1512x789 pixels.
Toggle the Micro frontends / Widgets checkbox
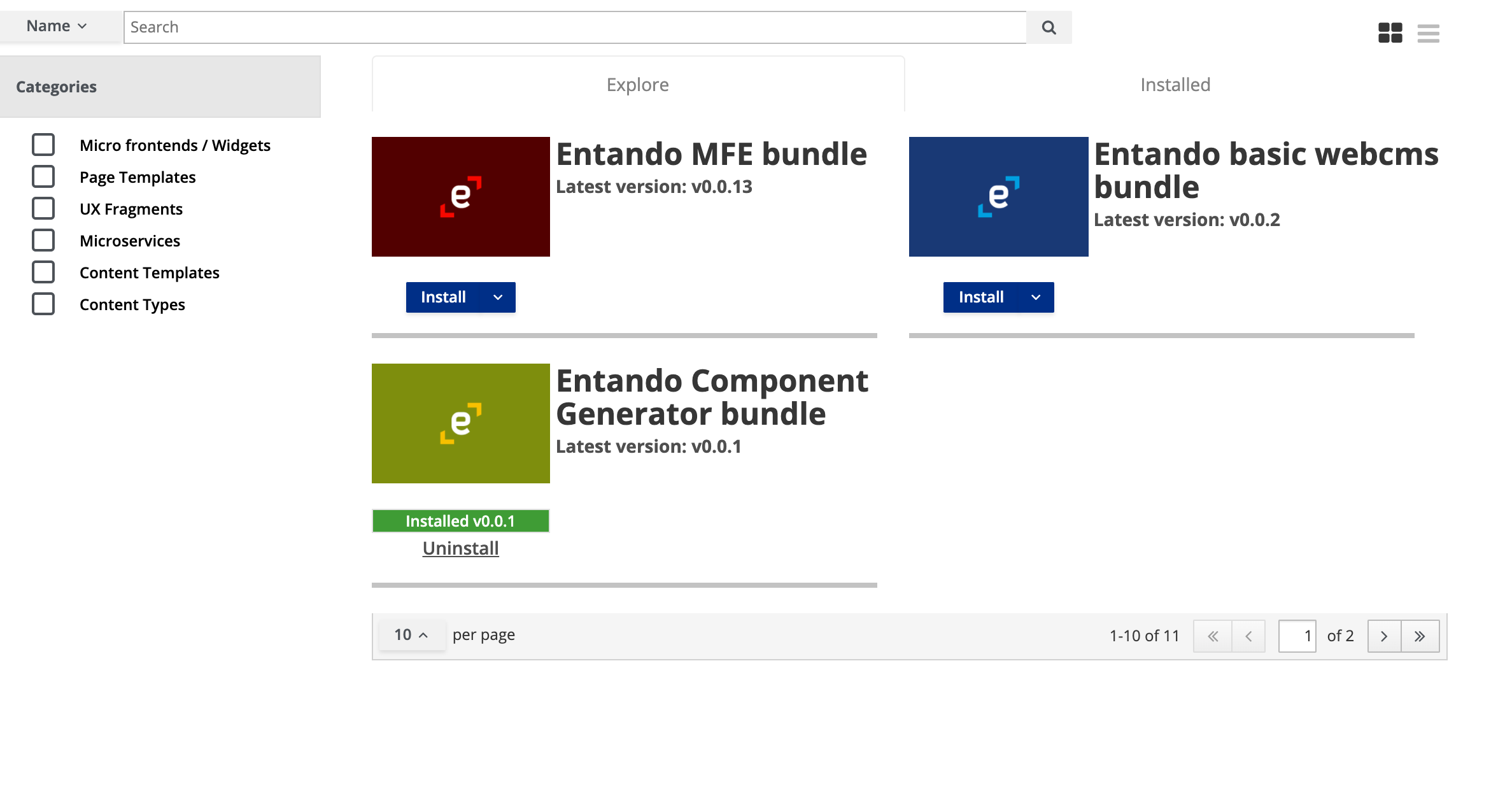click(43, 145)
